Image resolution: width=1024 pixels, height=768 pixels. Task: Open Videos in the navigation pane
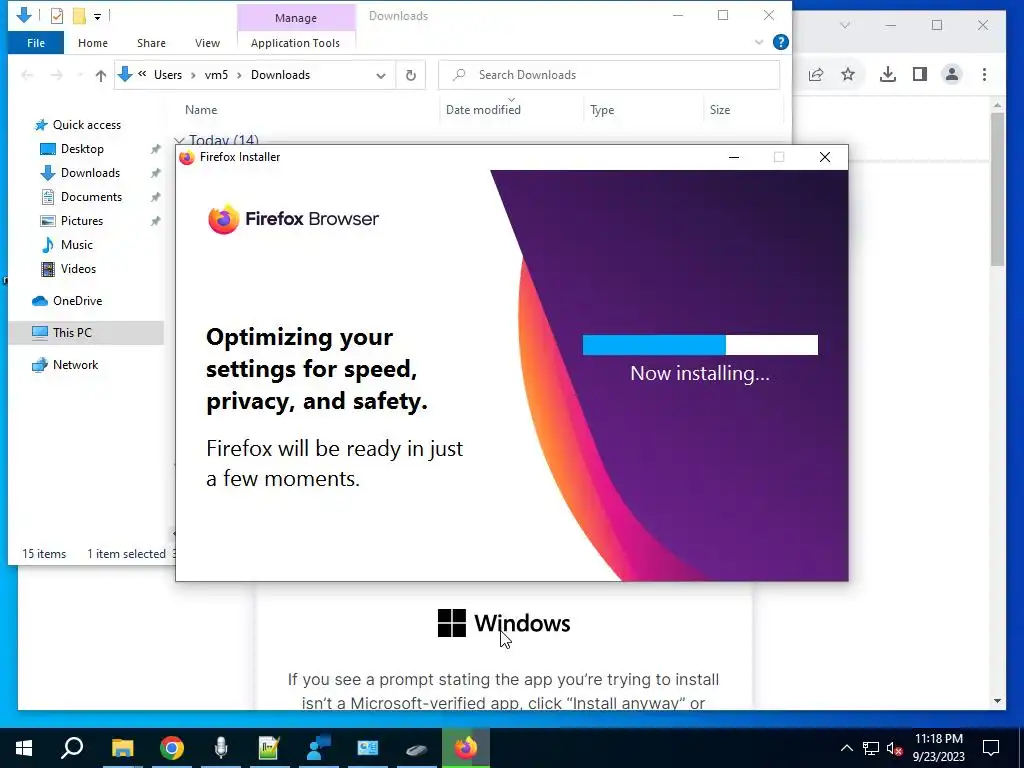[x=78, y=269]
